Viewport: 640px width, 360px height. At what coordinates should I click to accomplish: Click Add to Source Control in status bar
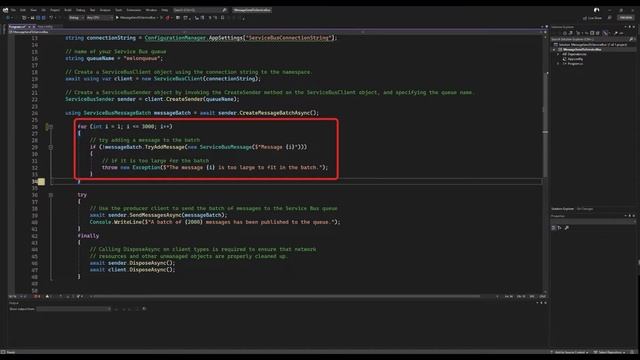coord(570,352)
